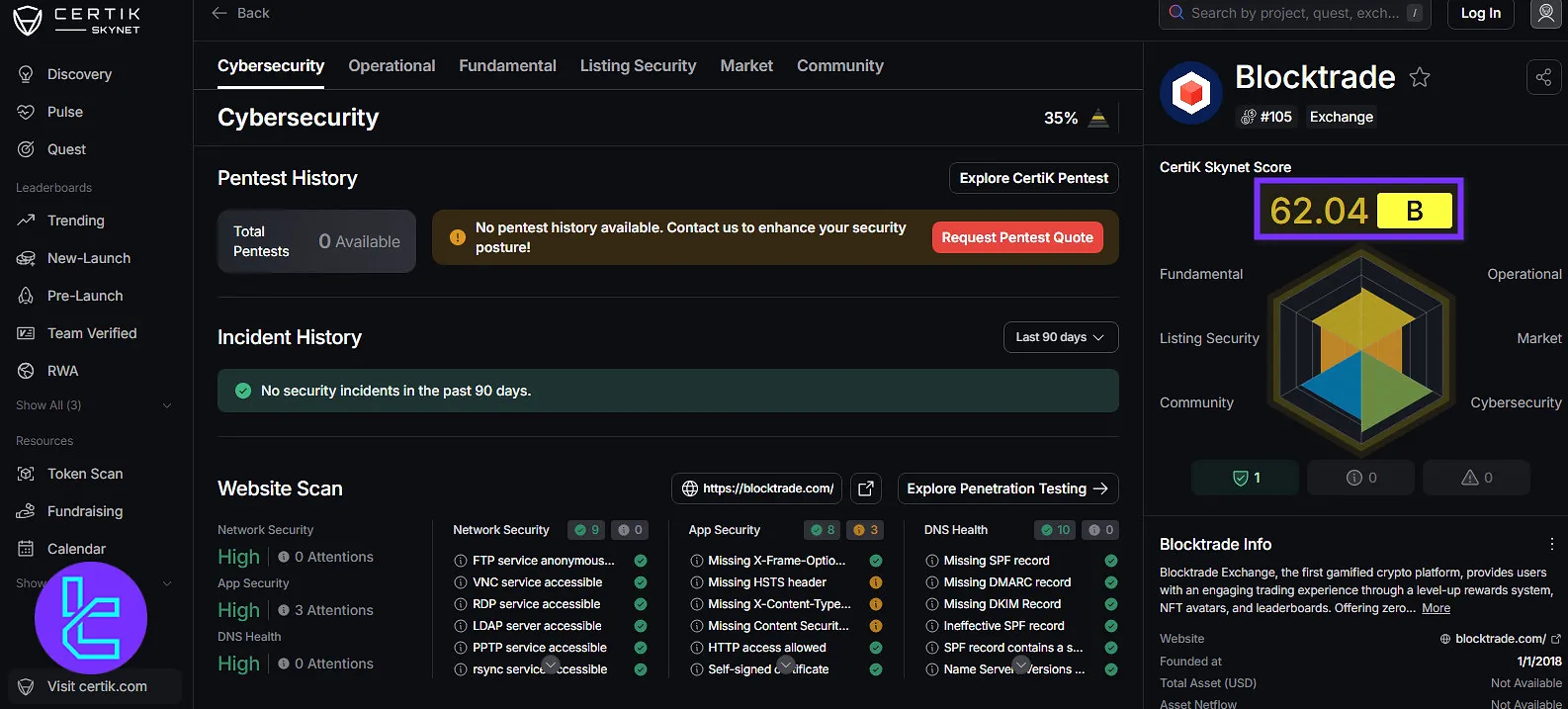Open the Last 90 days dropdown
Screen dimensions: 1568x709
click(1060, 337)
